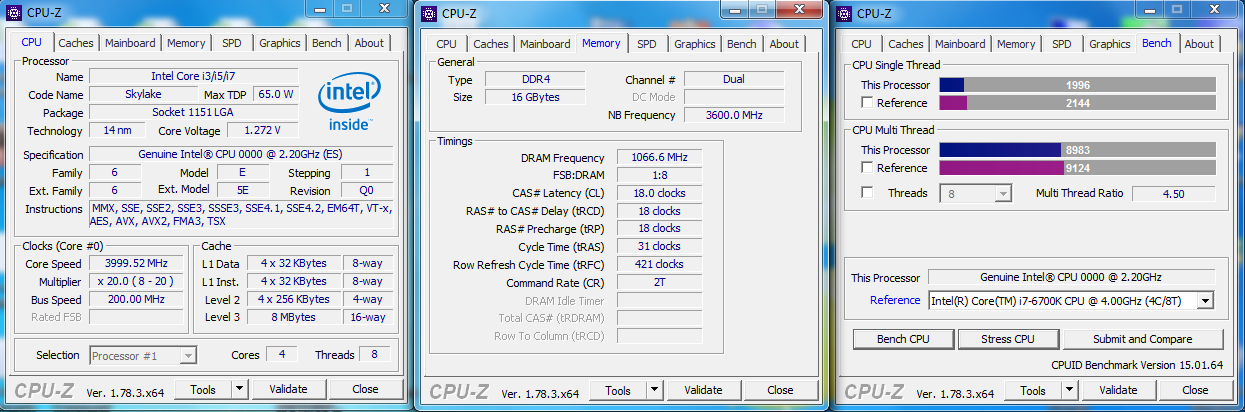Switch to Mainboard tab in the right window

click(x=960, y=44)
